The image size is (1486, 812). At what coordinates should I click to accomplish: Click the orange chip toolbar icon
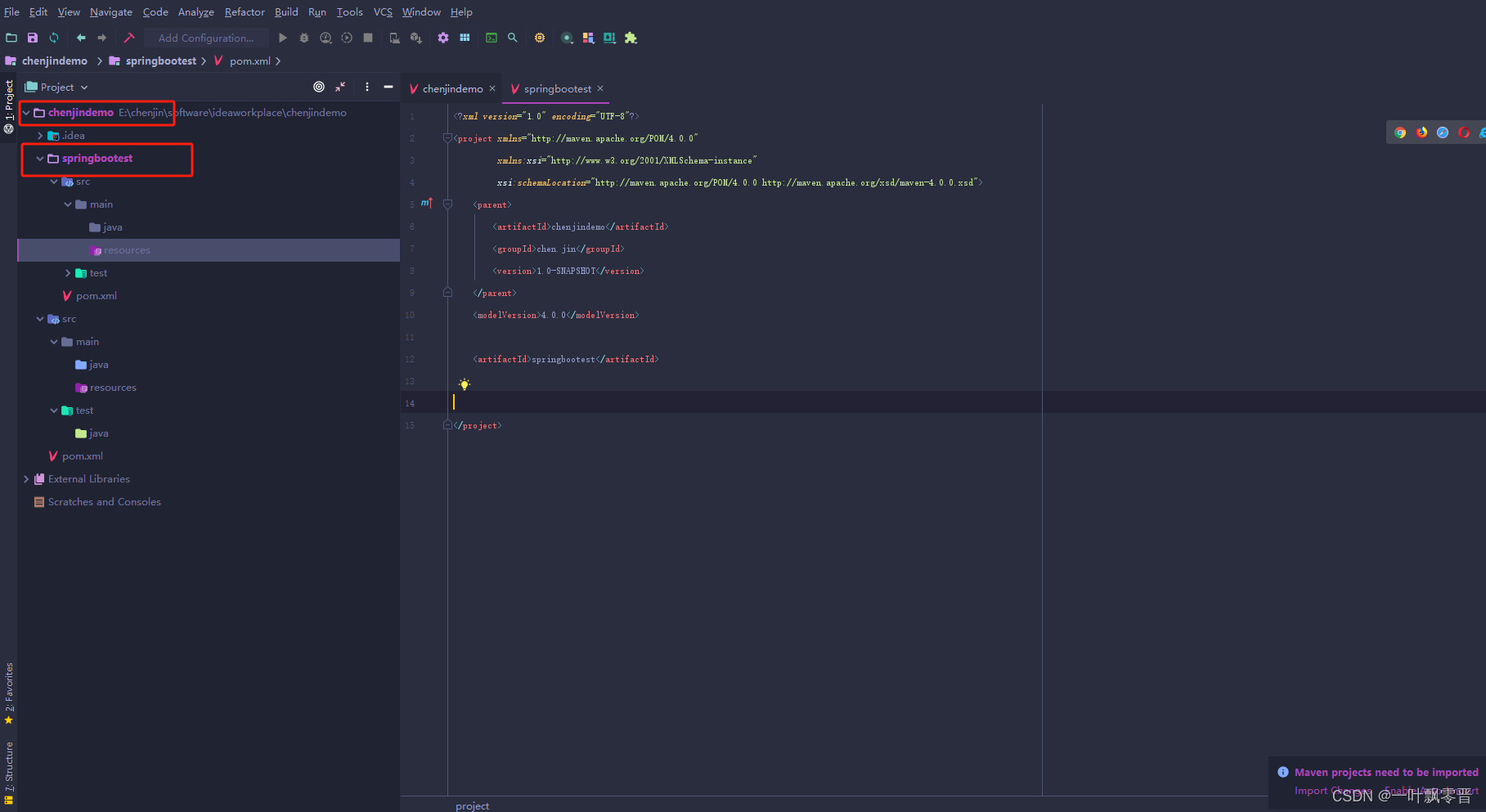pos(540,38)
